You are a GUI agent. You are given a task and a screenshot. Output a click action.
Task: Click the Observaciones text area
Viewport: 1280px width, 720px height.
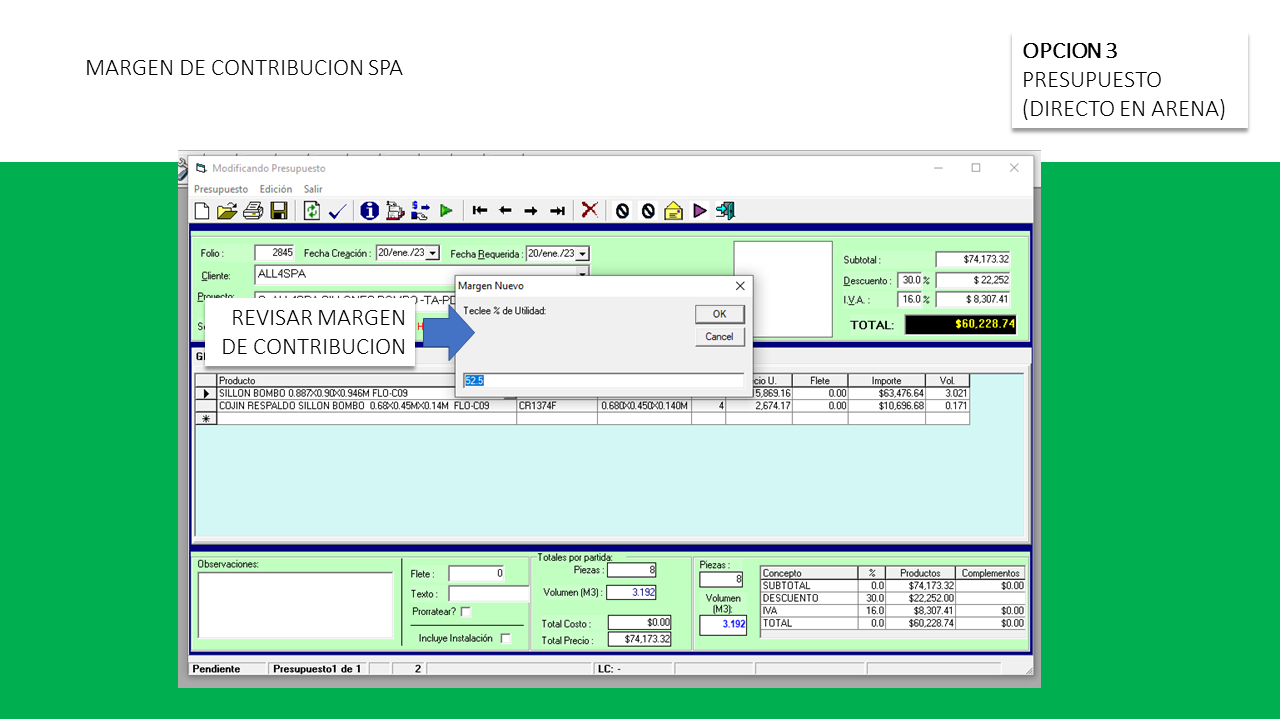click(295, 605)
